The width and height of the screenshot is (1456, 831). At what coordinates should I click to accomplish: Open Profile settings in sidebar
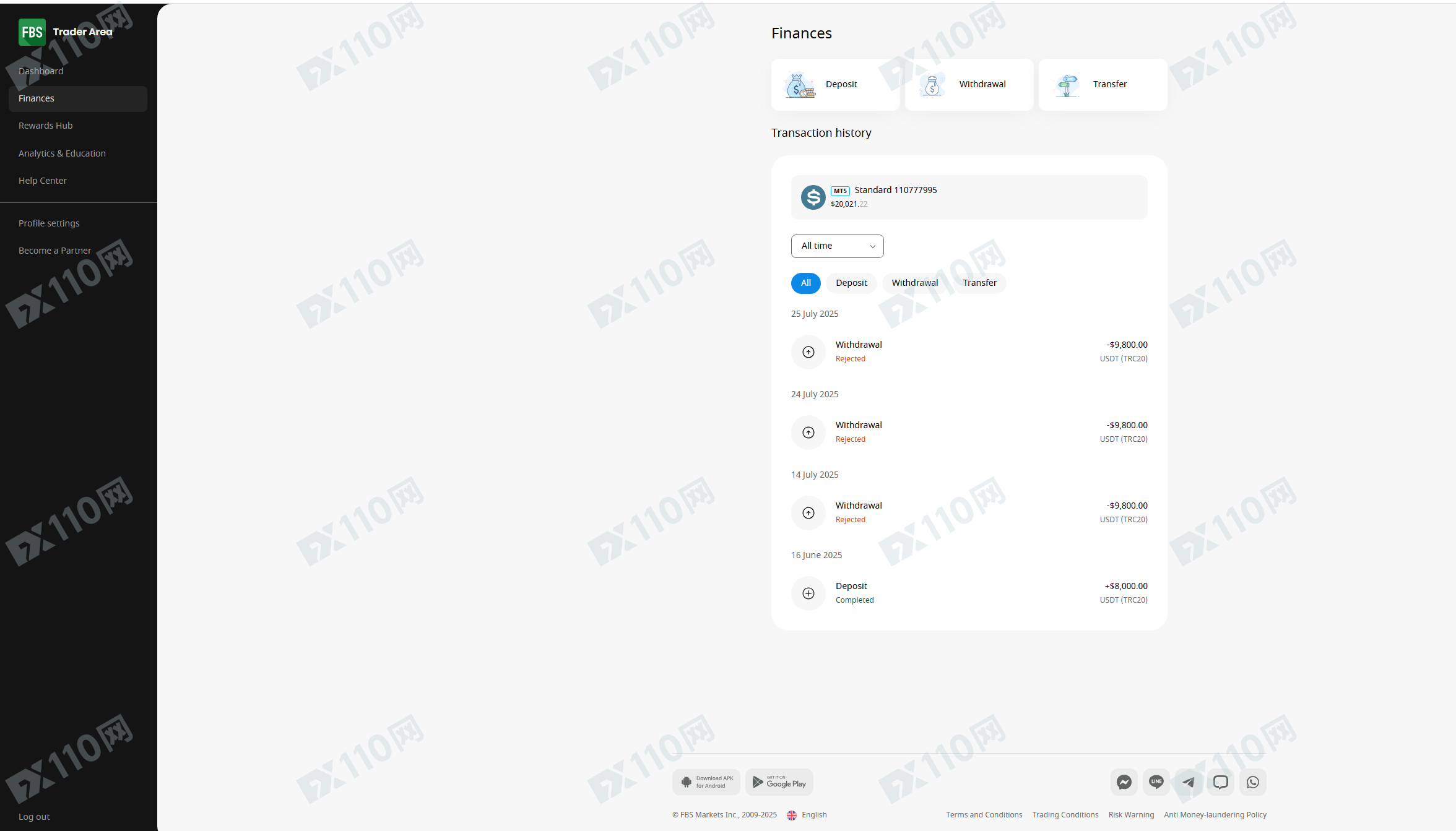click(49, 223)
